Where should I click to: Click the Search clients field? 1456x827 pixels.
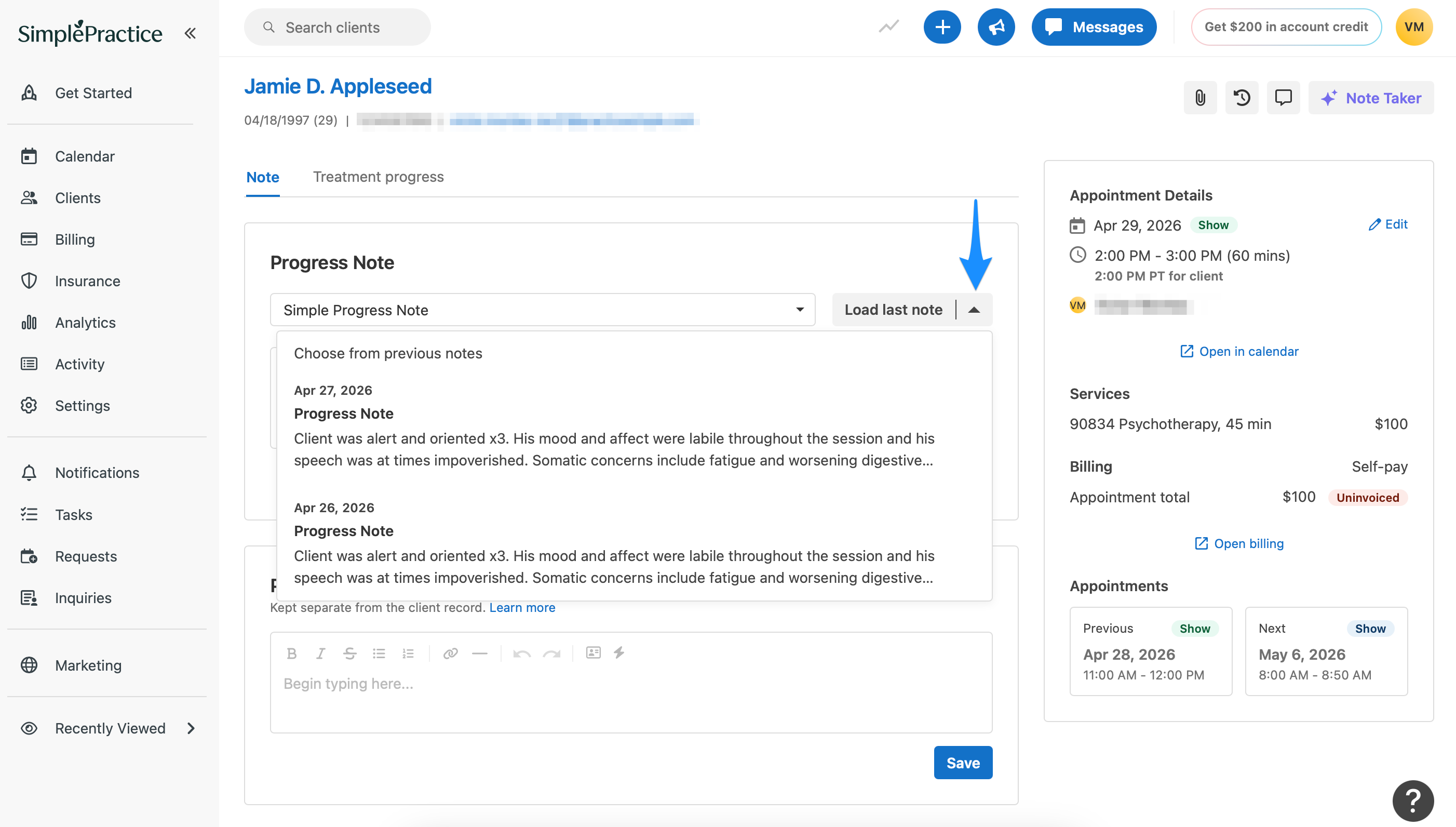[337, 26]
